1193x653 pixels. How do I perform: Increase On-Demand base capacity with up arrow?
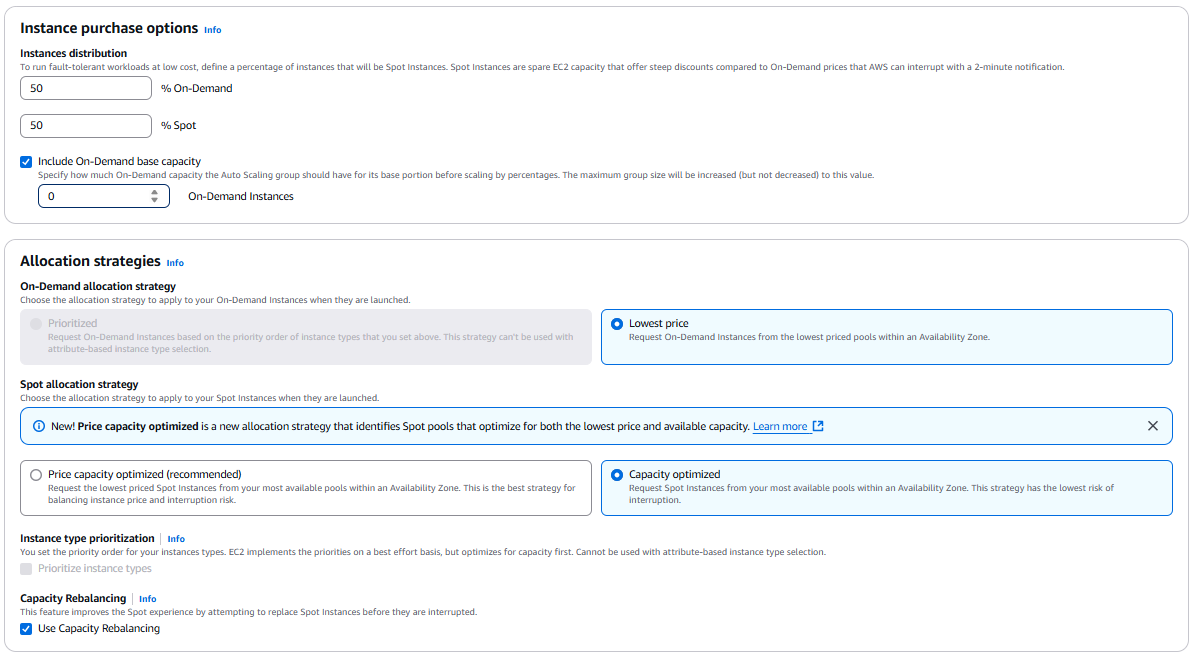(154, 192)
